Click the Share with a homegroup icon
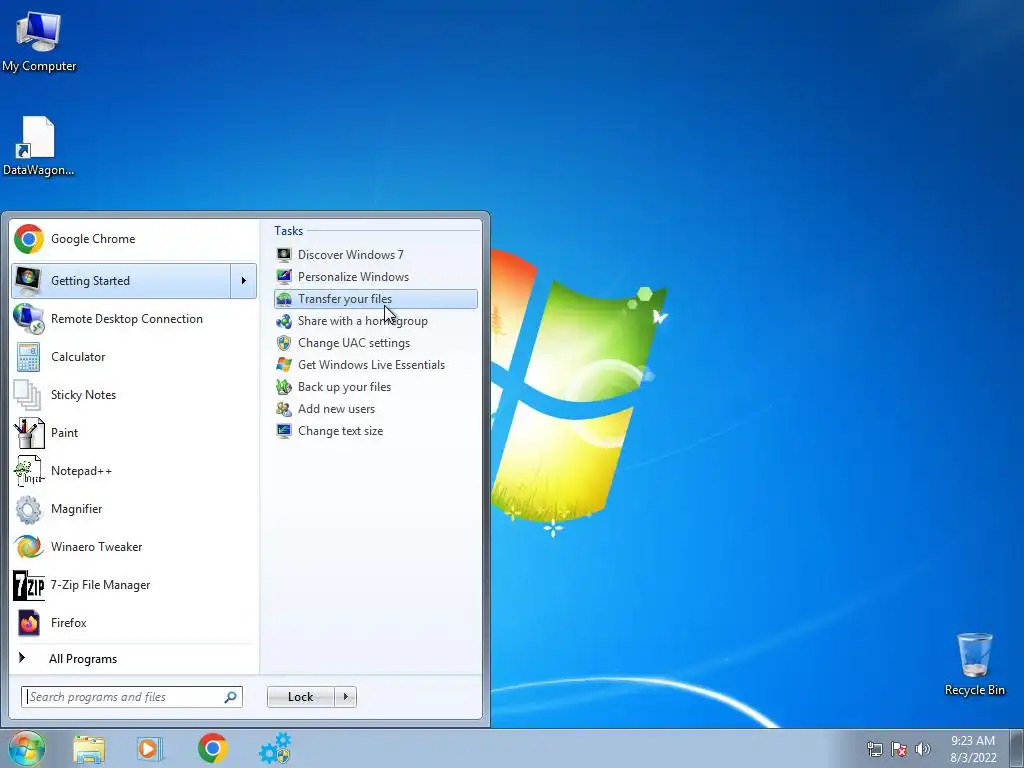The width and height of the screenshot is (1024, 768). coord(283,321)
